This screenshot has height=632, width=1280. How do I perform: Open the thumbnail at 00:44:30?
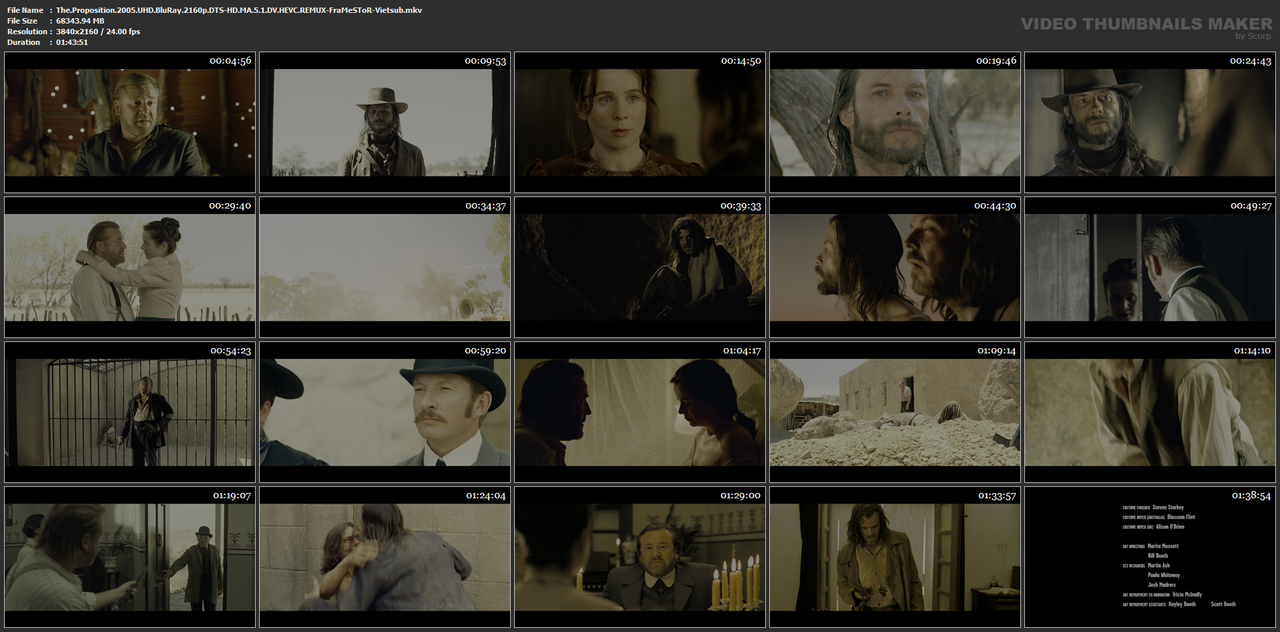(x=895, y=267)
